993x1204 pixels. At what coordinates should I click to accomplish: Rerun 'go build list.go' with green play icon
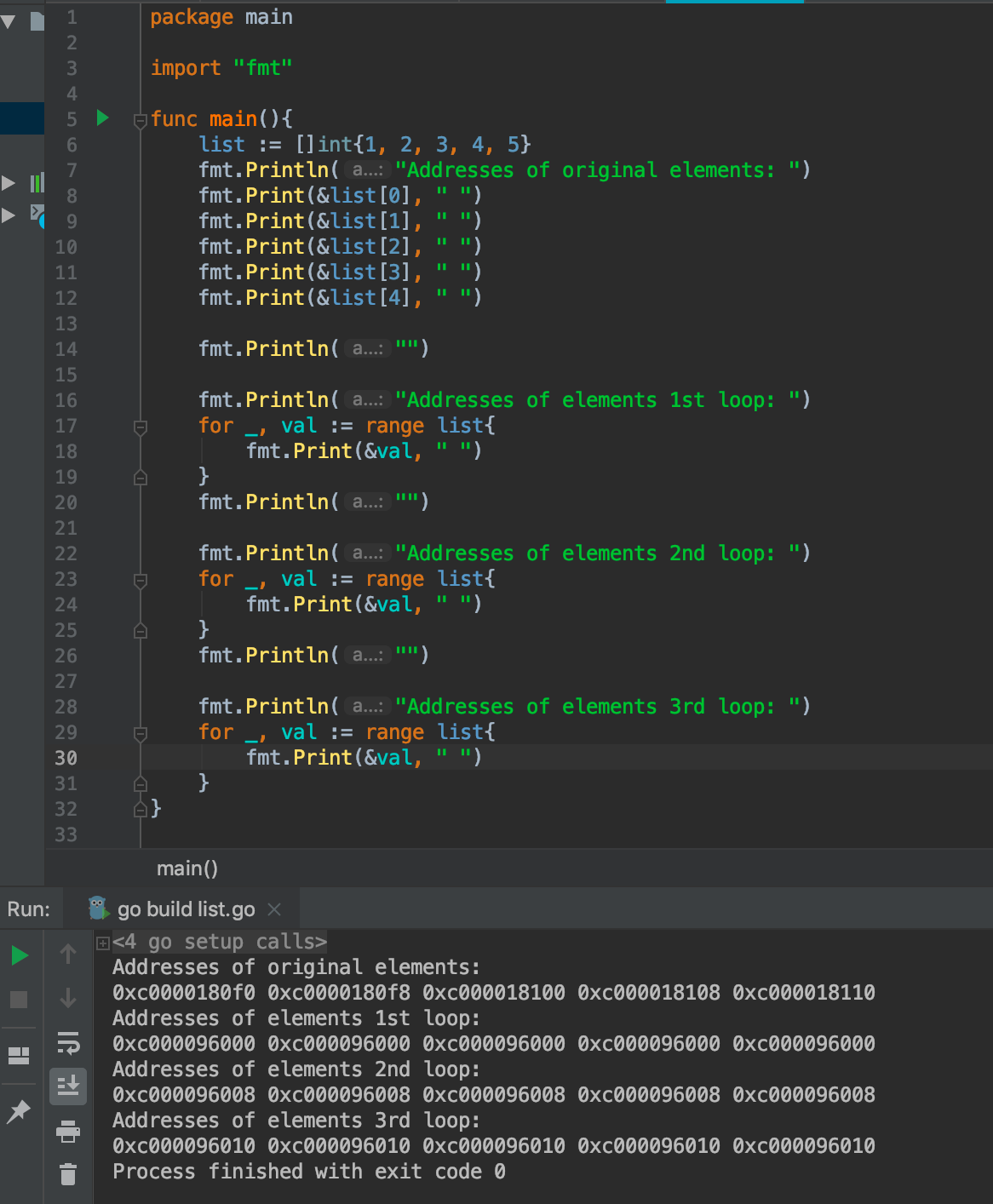click(19, 955)
